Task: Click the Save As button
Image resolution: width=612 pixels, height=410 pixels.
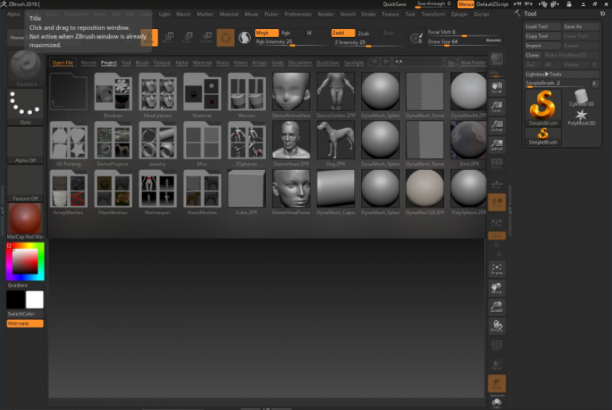Action: pos(581,26)
